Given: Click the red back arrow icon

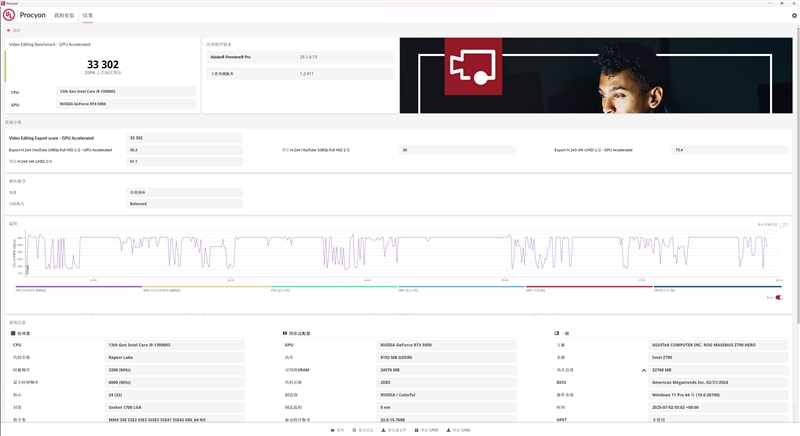Looking at the screenshot, I should tap(9, 31).
